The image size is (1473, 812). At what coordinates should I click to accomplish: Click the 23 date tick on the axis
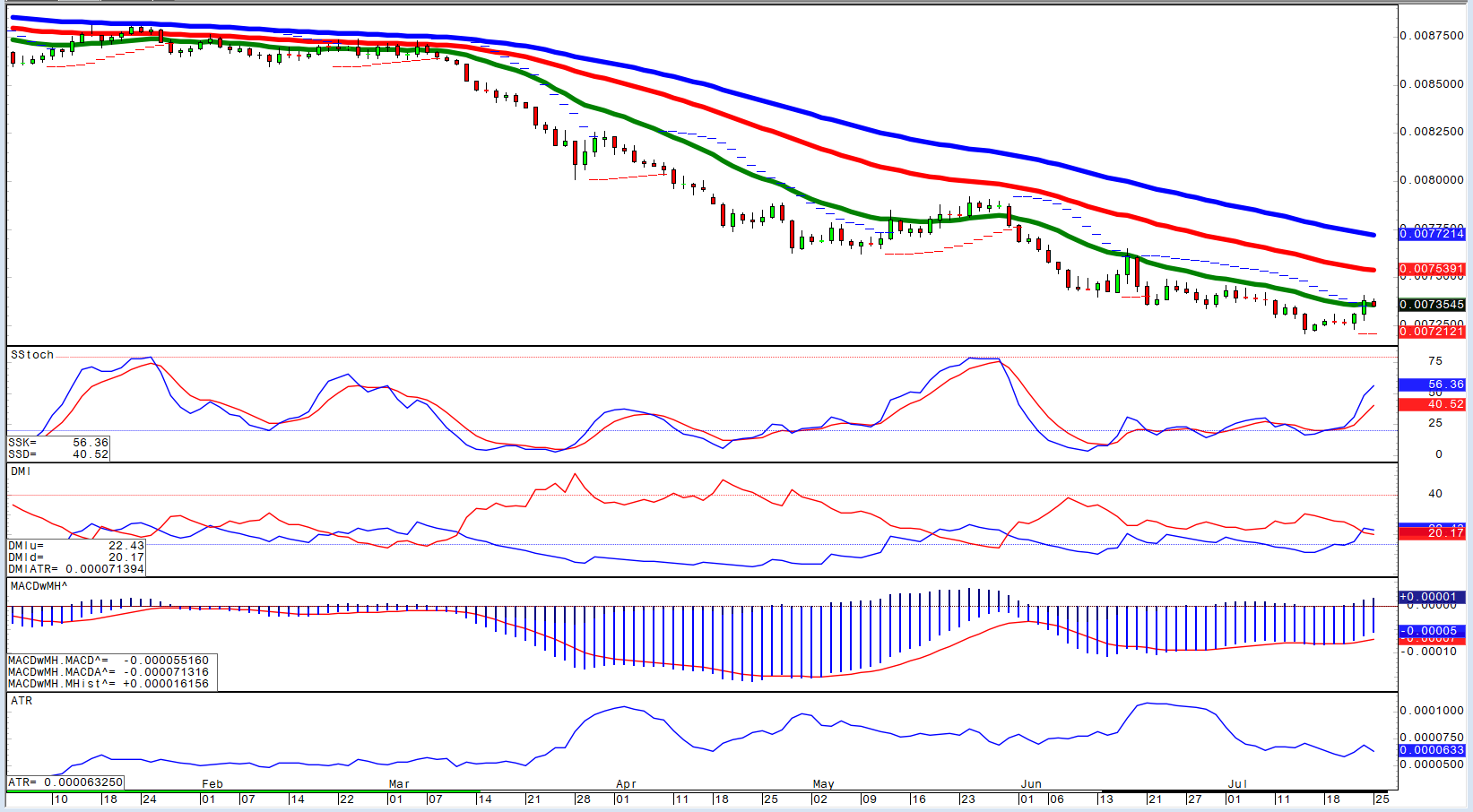(x=967, y=799)
